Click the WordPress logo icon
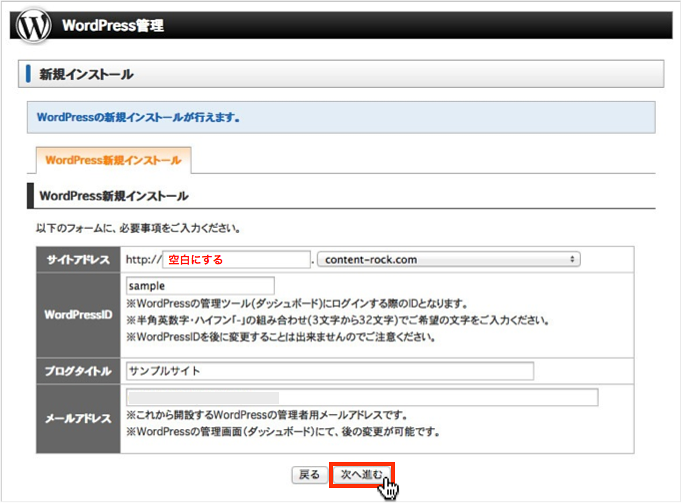This screenshot has width=681, height=503. pos(33,25)
